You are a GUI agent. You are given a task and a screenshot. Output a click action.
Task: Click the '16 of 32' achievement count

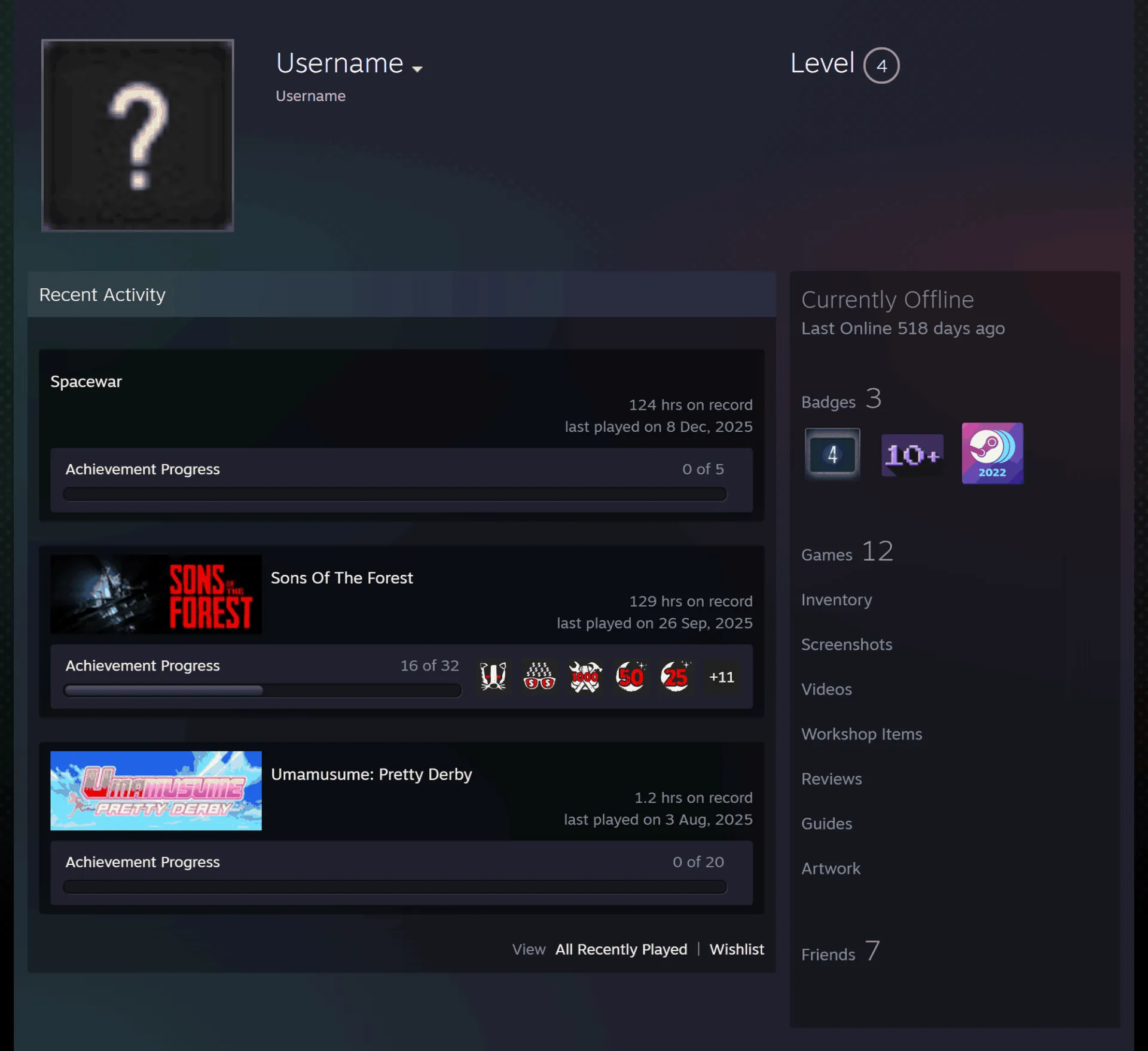(x=429, y=666)
